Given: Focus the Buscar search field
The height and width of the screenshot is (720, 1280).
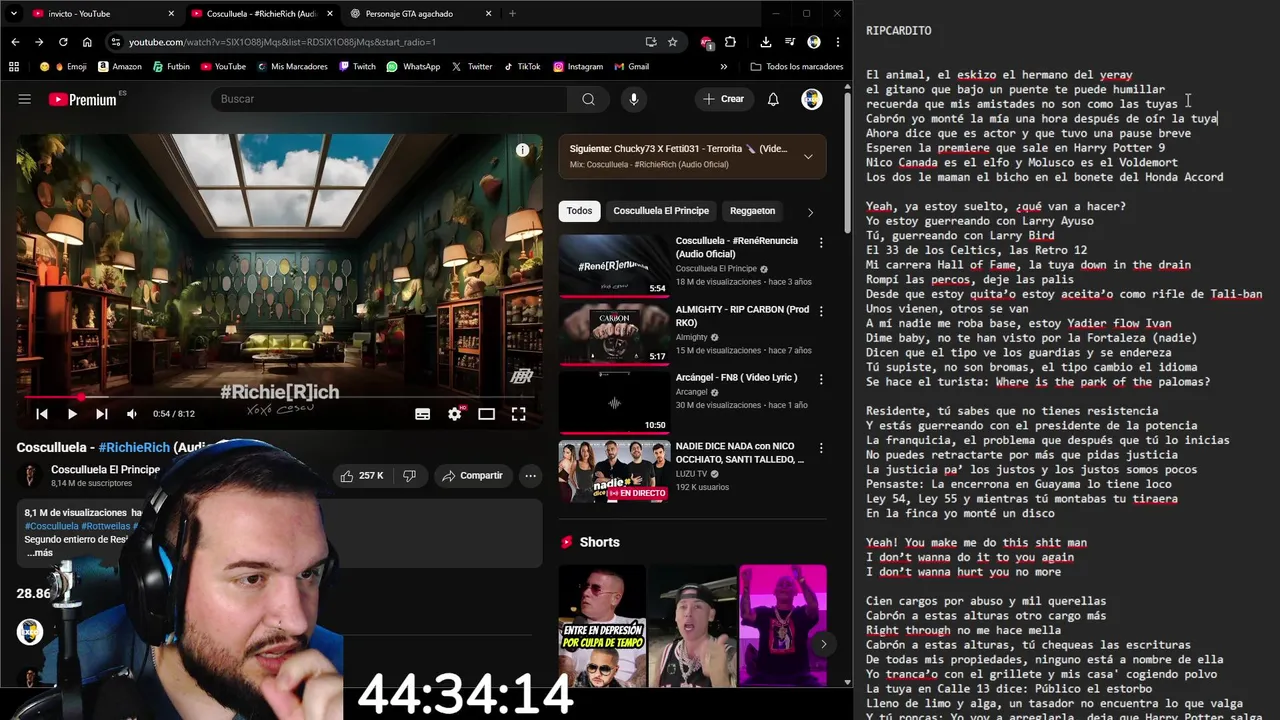Looking at the screenshot, I should pos(388,99).
